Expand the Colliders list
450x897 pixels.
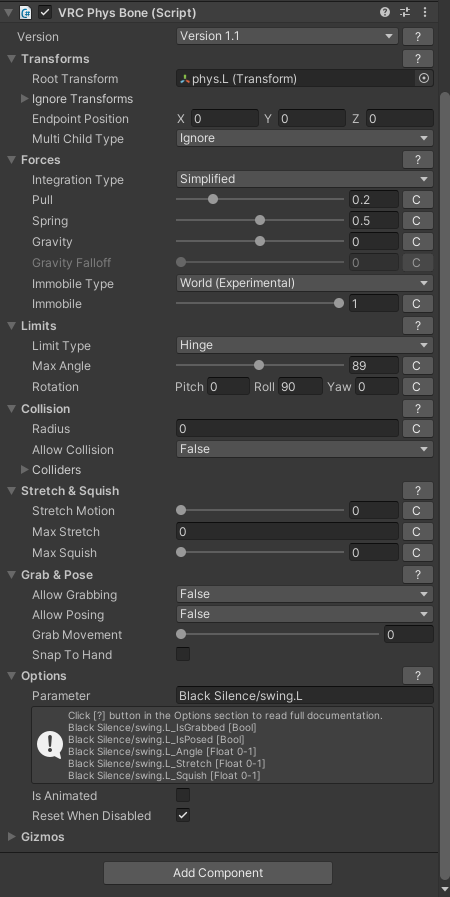[x=25, y=469]
